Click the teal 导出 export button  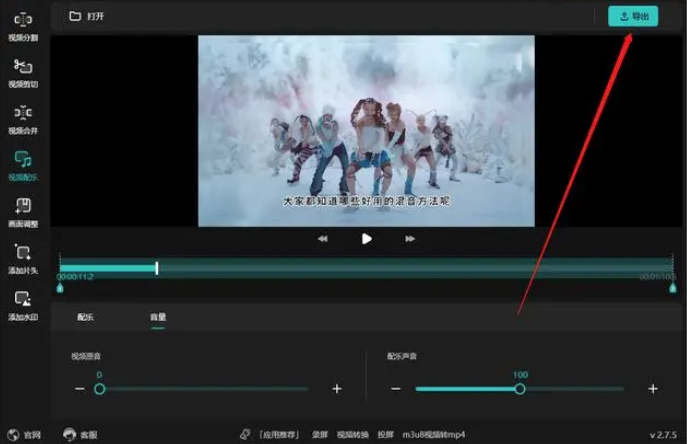point(633,16)
